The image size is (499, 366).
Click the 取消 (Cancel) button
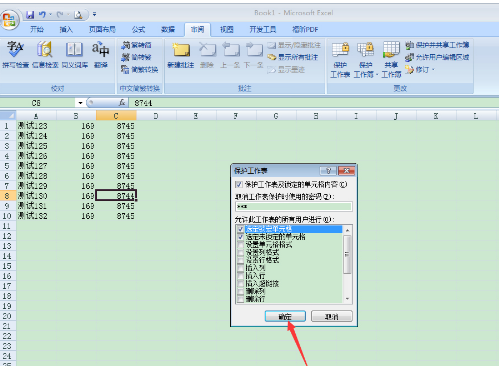tap(332, 316)
